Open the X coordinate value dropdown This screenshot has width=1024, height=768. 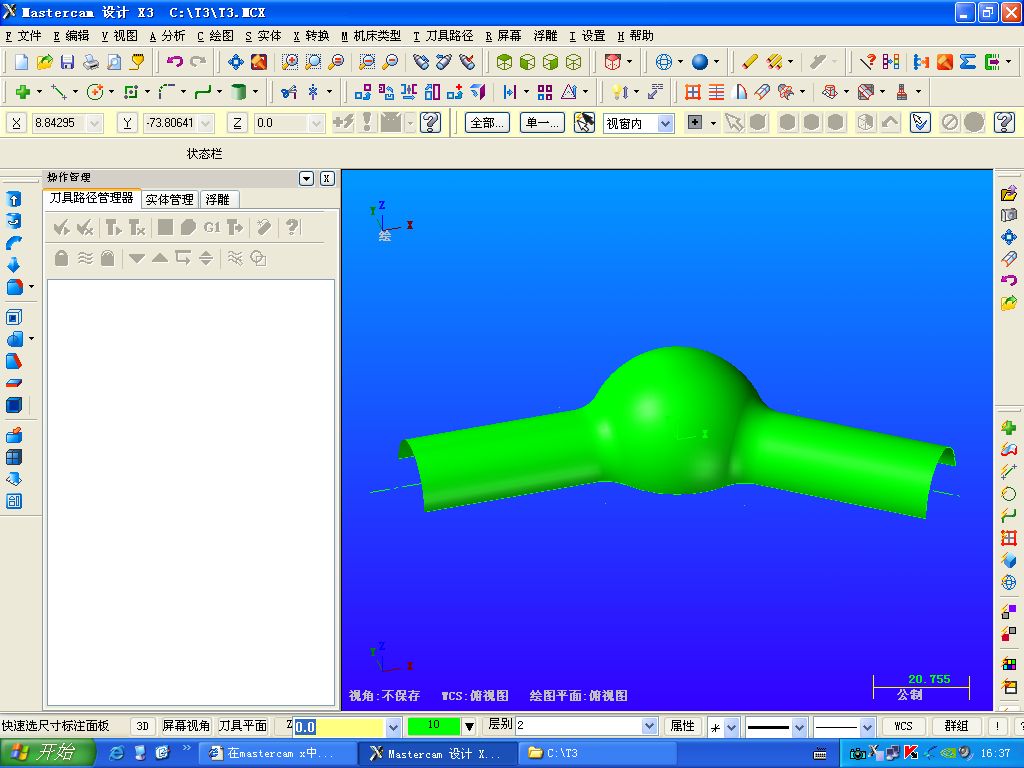tap(94, 123)
